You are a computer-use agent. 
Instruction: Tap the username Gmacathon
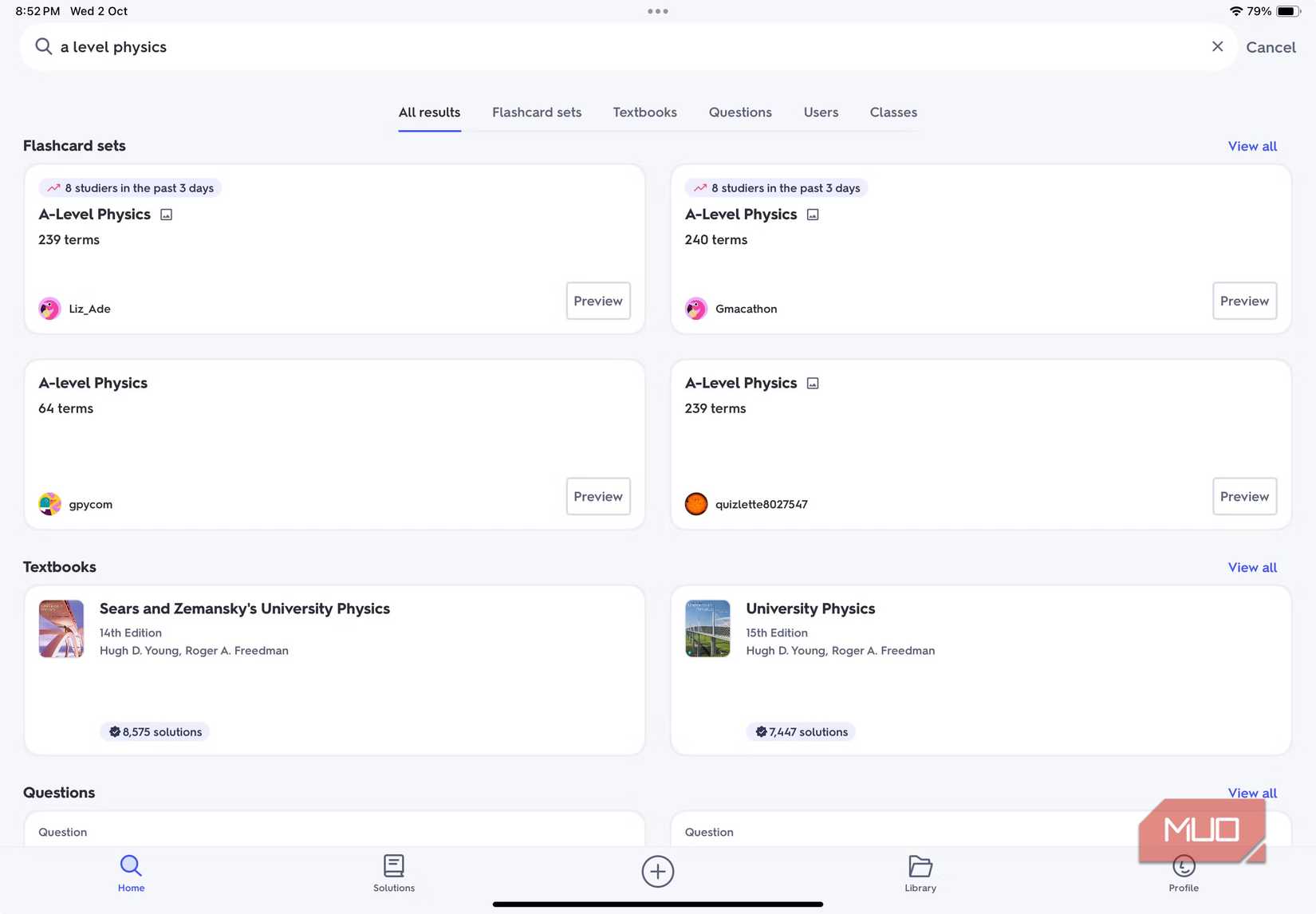tap(747, 309)
